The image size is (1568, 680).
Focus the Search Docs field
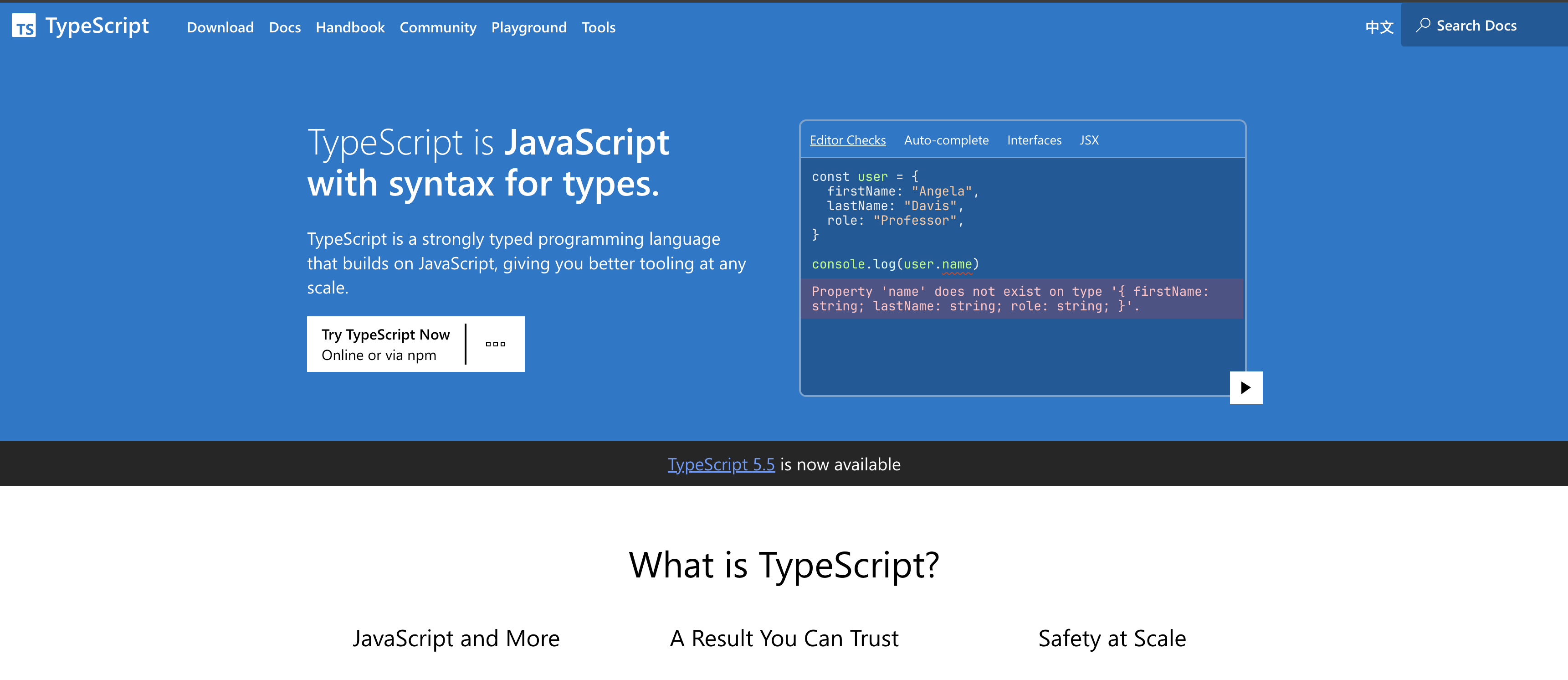[1484, 26]
